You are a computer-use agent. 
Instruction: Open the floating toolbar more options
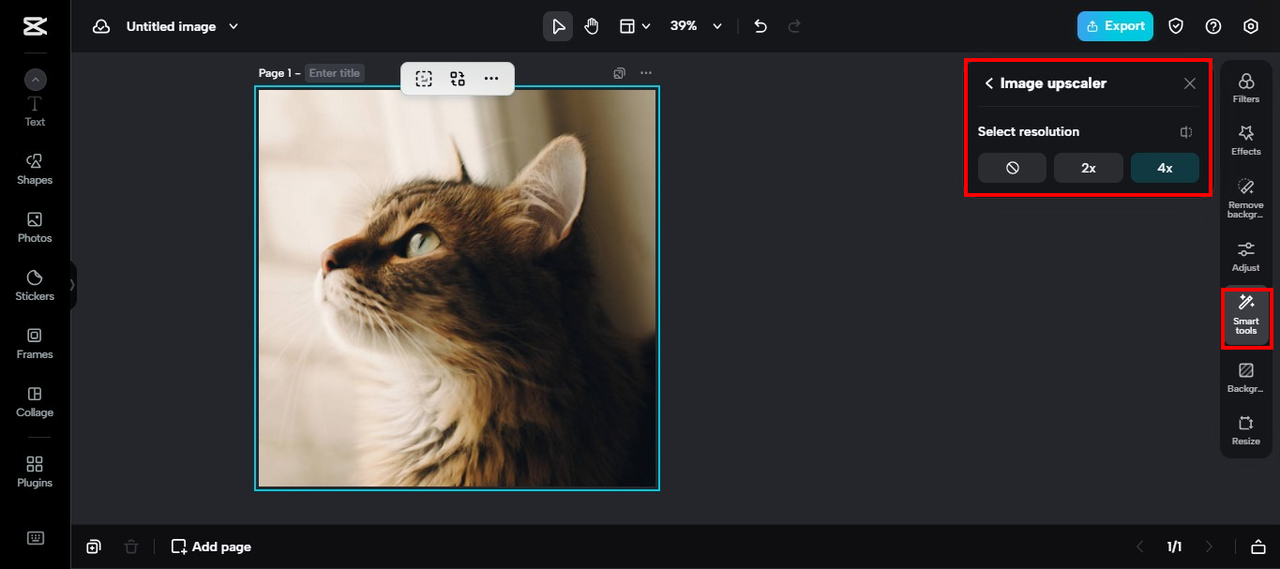pos(491,78)
